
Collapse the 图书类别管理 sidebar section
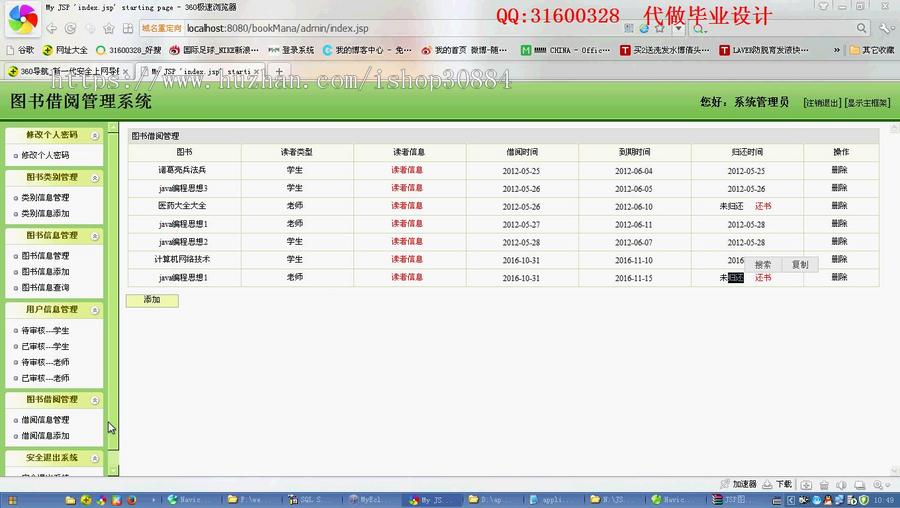(x=95, y=178)
